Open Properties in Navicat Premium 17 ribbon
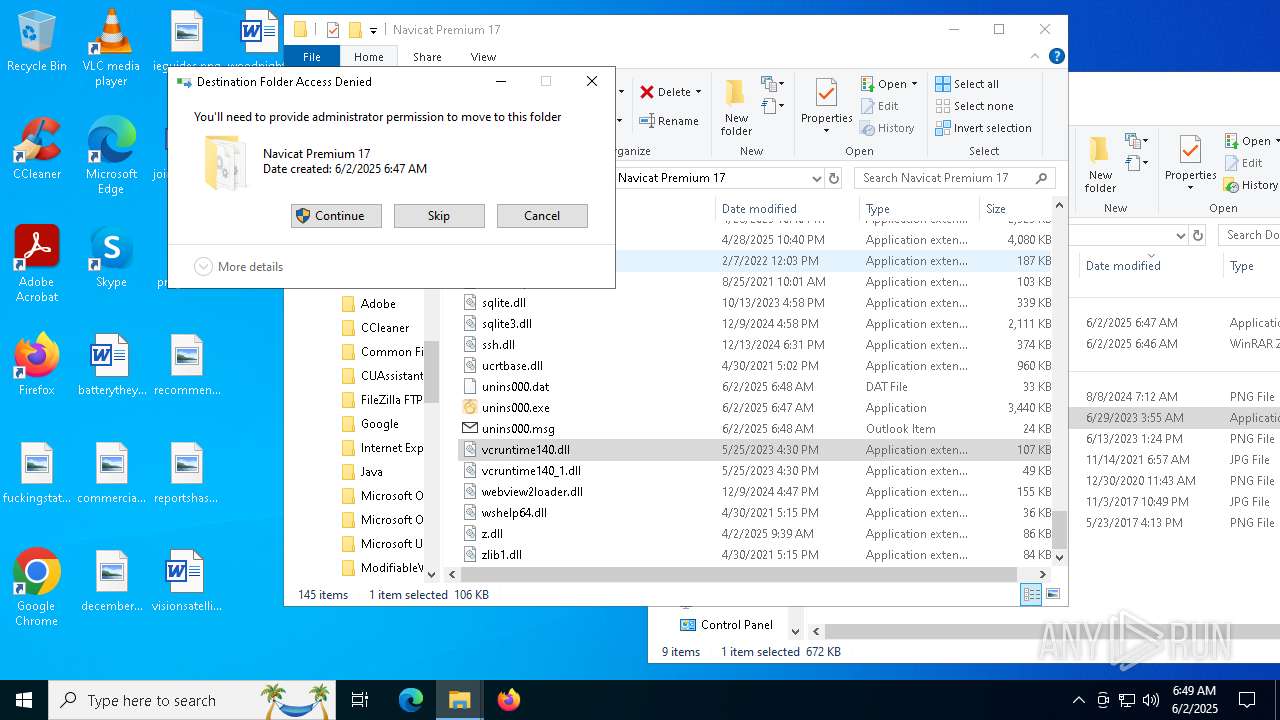 826,99
